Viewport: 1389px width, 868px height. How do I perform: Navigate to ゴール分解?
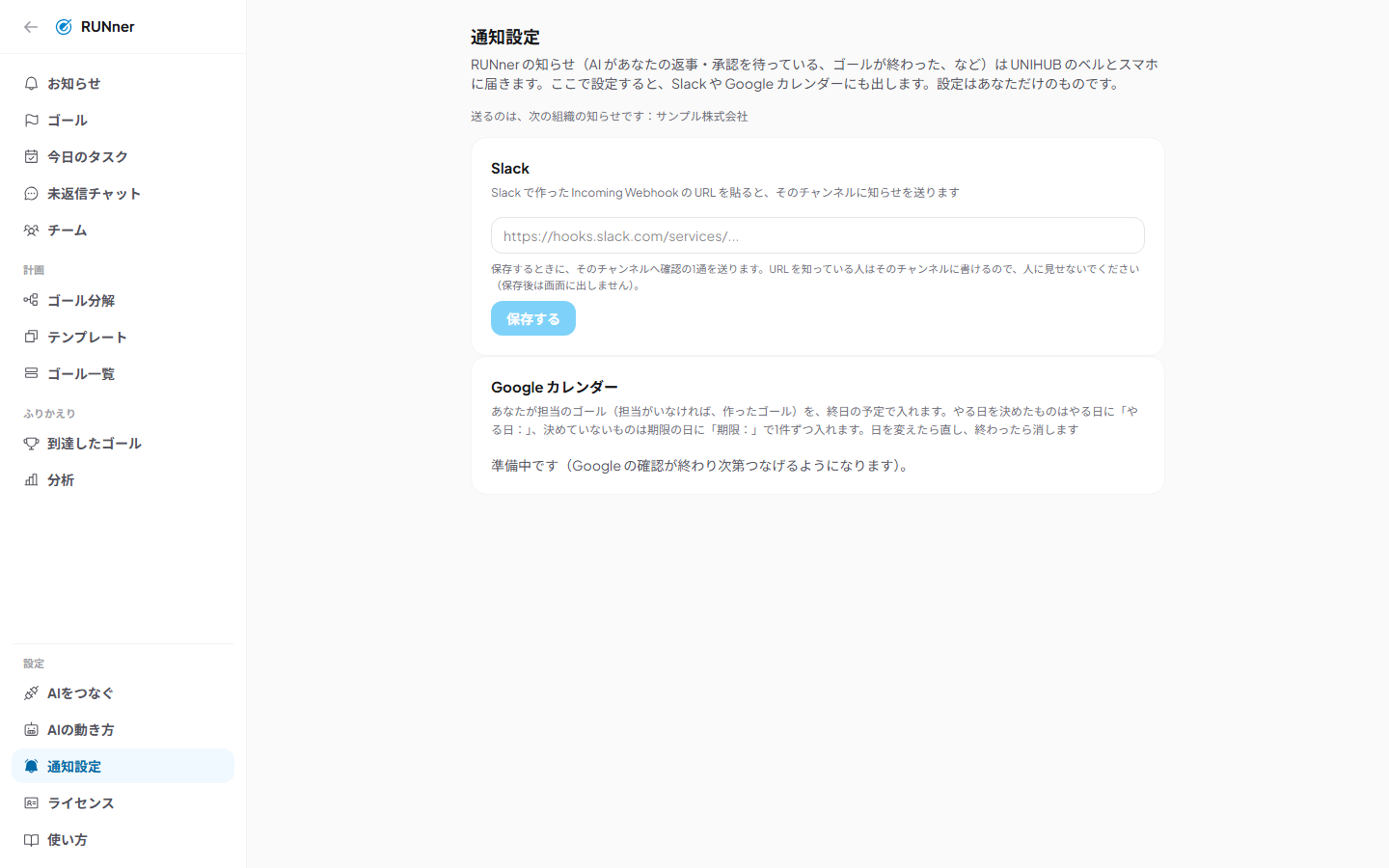click(123, 301)
